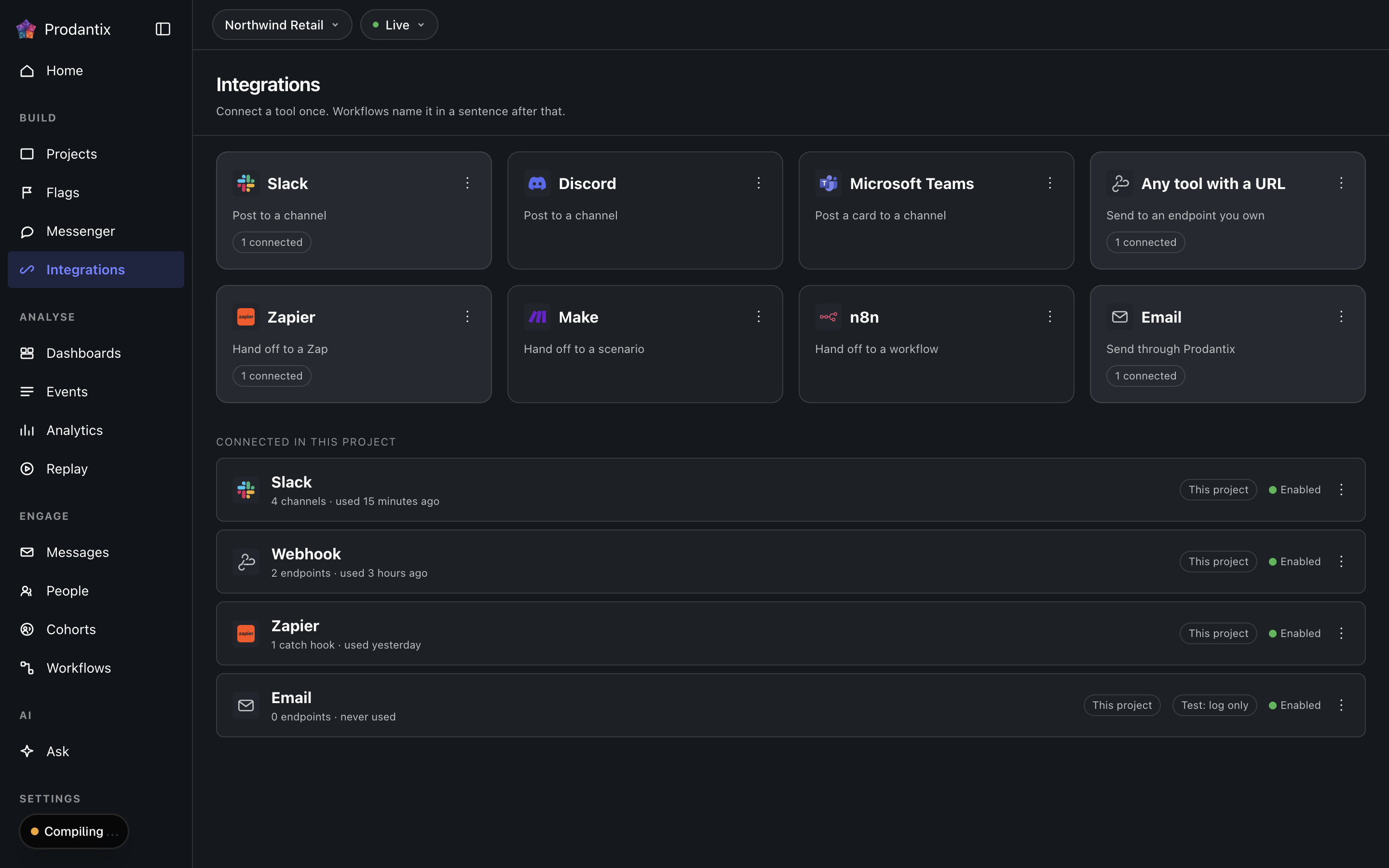
Task: Open the Discord card's three-dot menu
Action: [759, 183]
